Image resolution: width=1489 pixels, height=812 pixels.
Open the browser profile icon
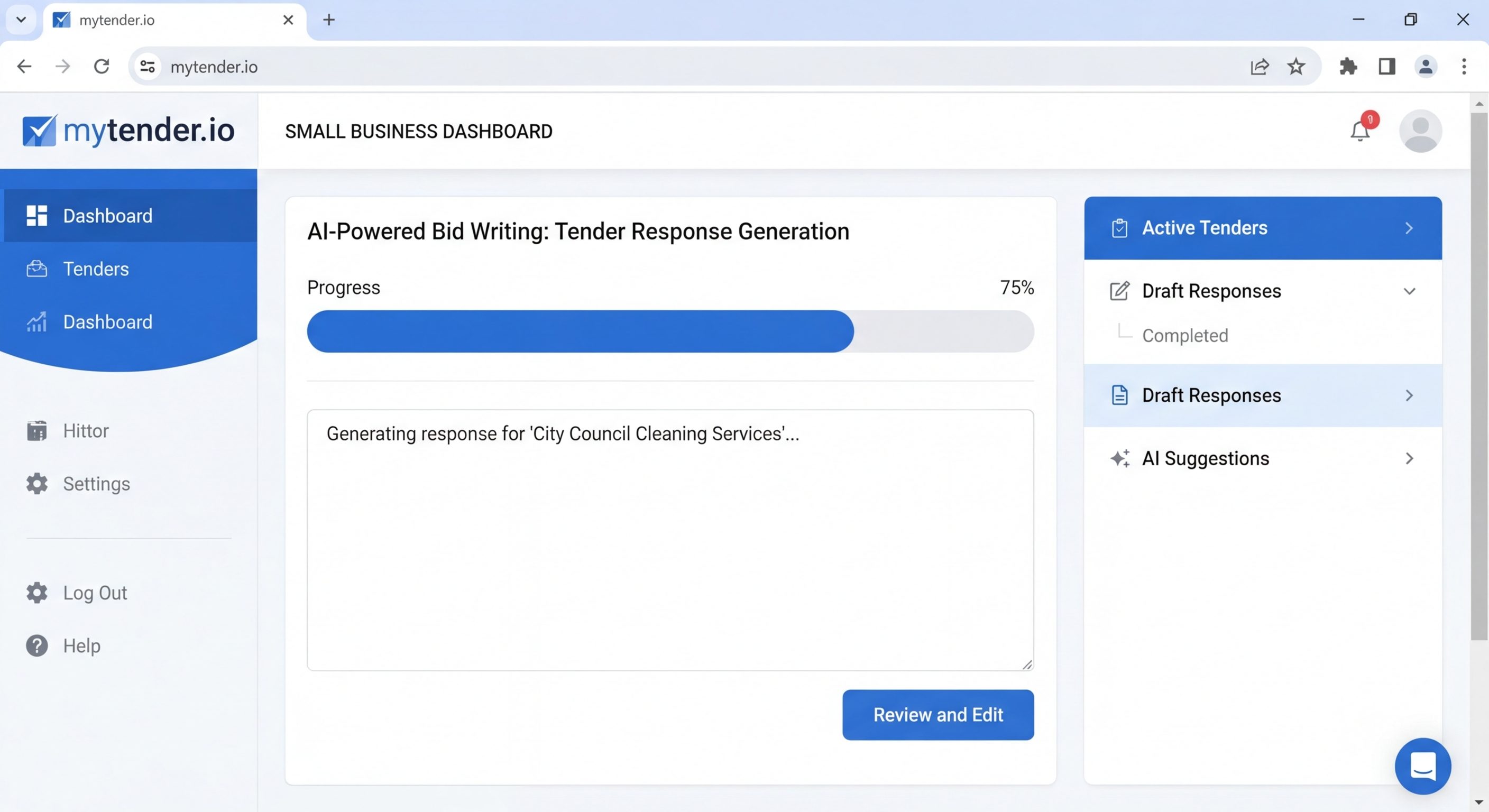point(1426,67)
